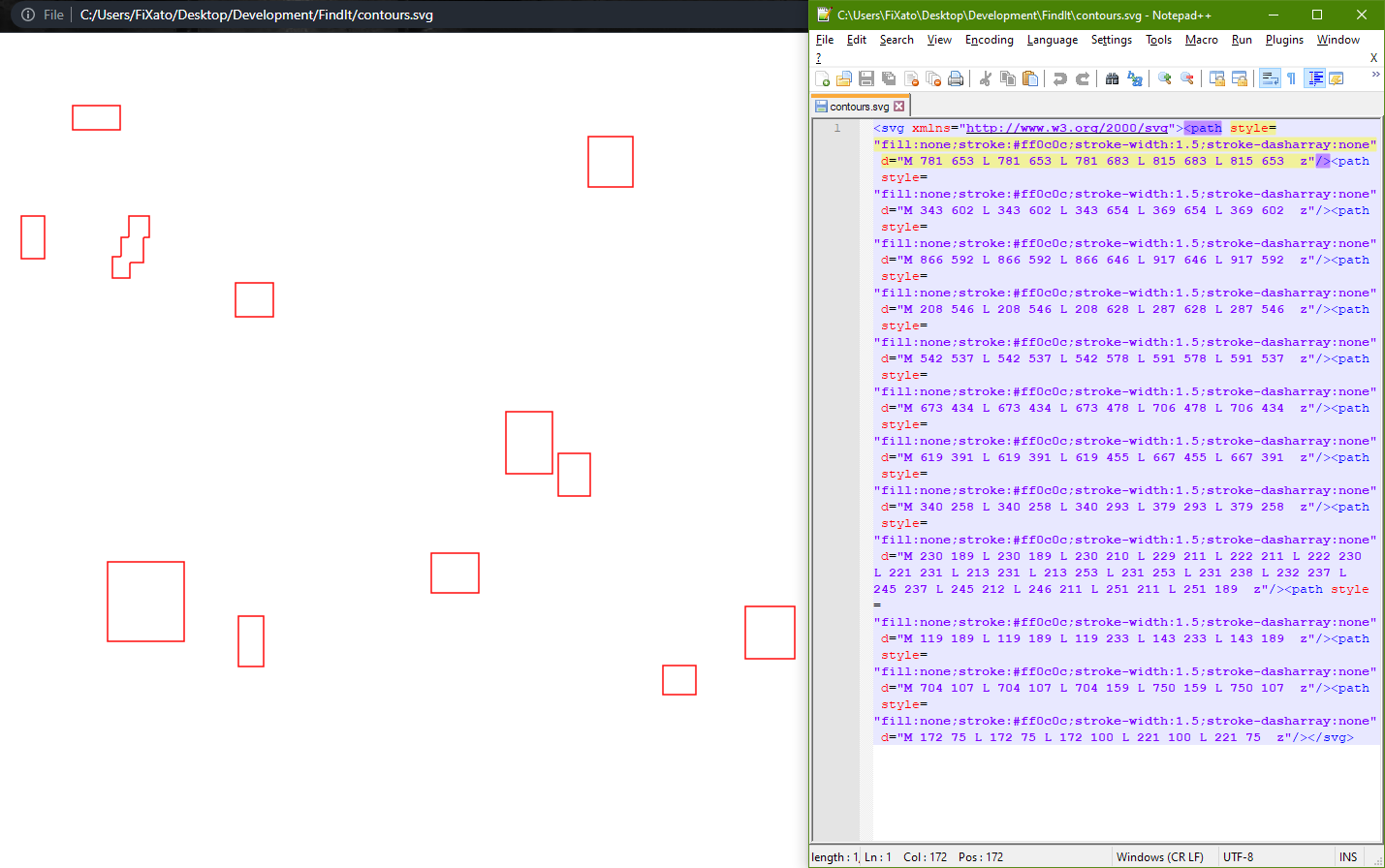This screenshot has width=1385, height=868.
Task: Click the Open file folder icon
Action: tap(844, 79)
